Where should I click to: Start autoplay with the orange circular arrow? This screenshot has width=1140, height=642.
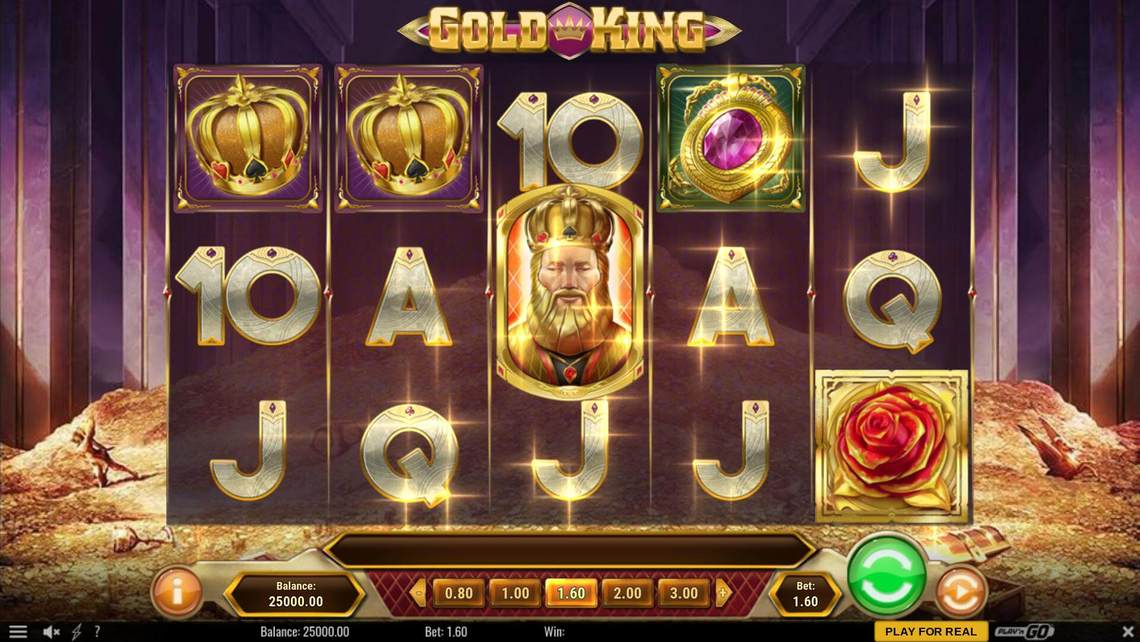click(x=960, y=593)
